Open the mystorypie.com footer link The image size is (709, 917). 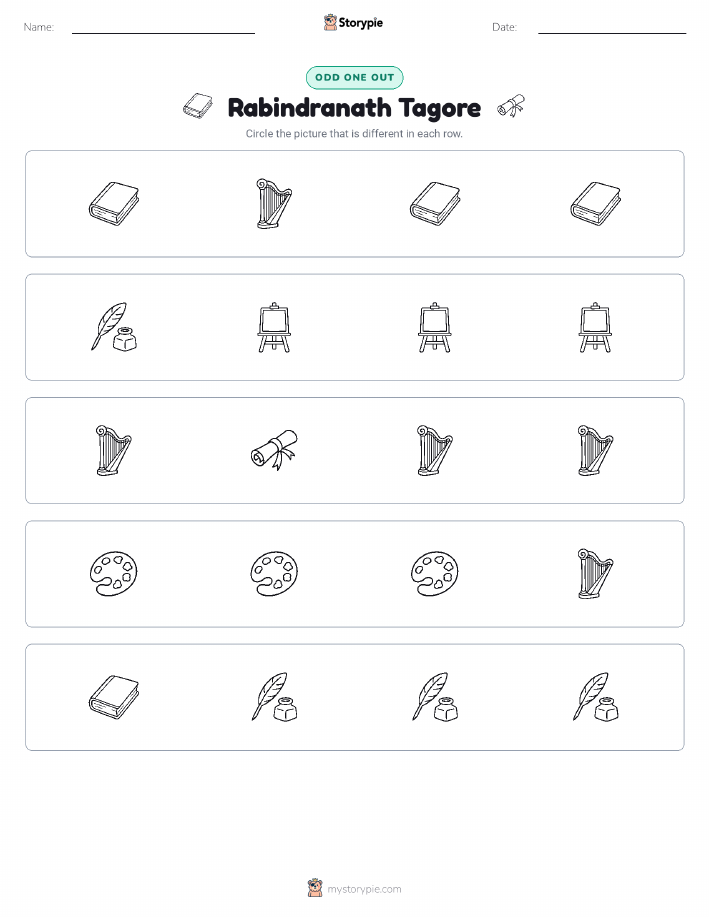354,888
